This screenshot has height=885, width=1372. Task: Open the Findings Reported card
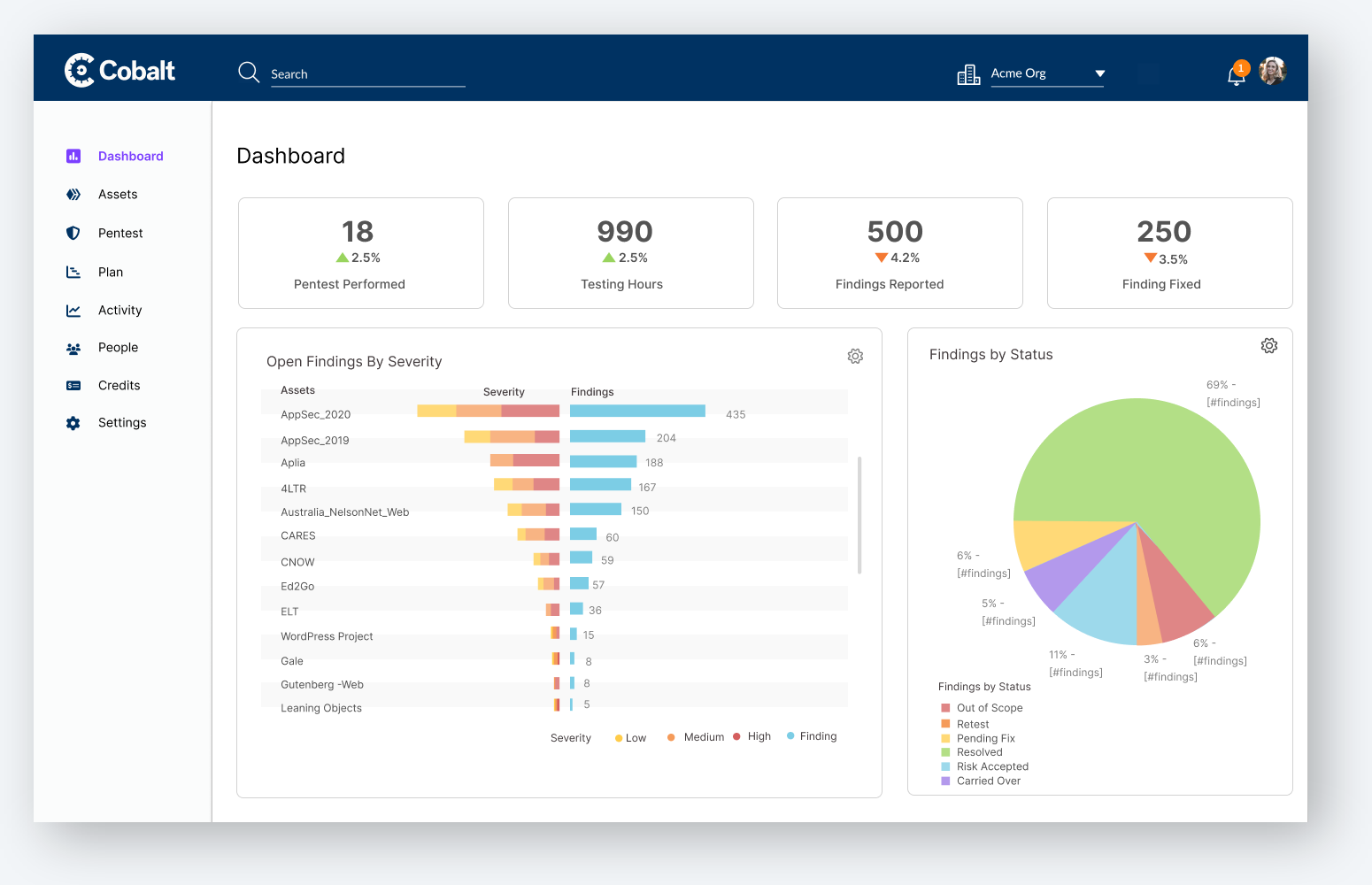pyautogui.click(x=900, y=253)
